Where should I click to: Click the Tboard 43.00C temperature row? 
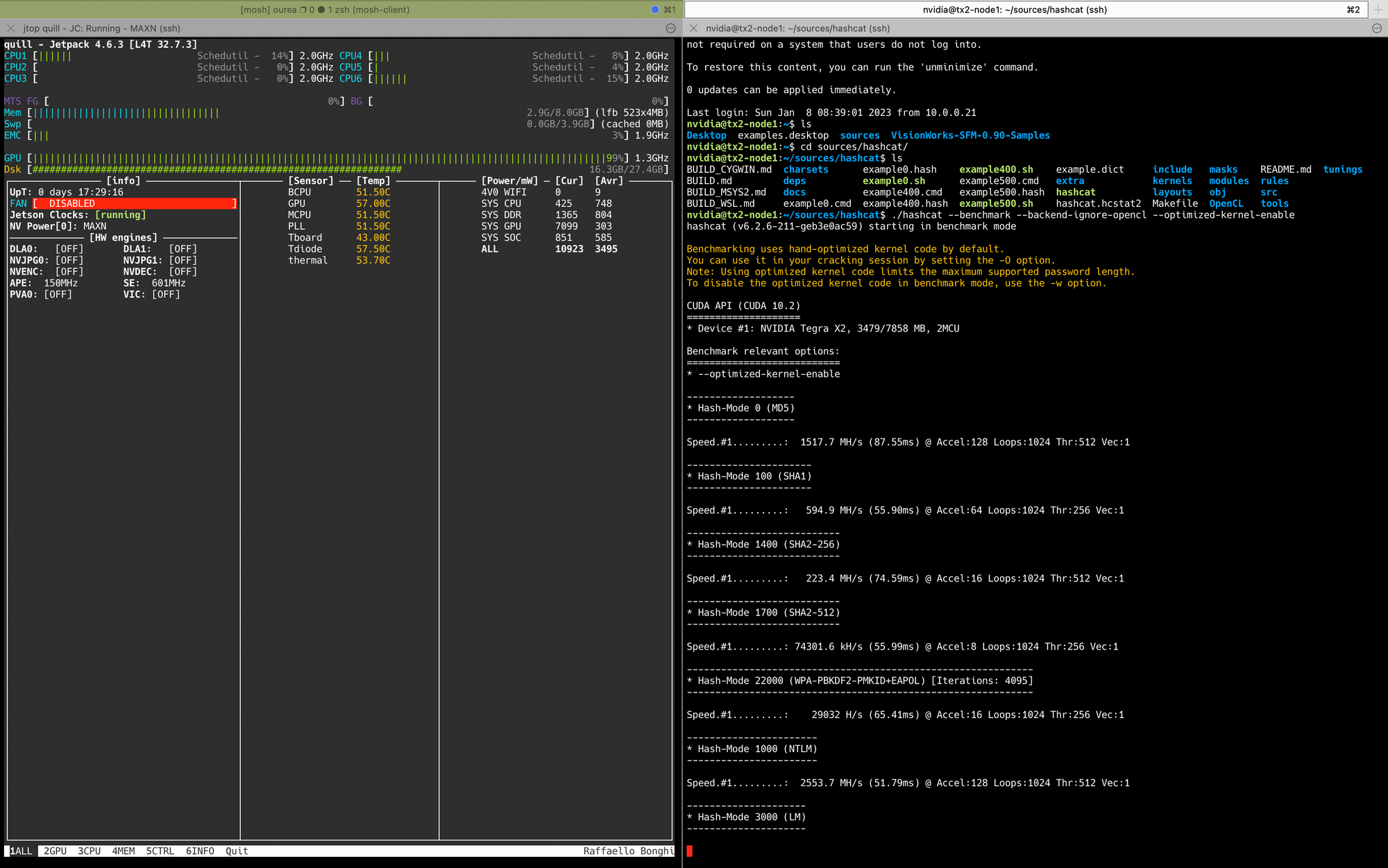pos(339,237)
